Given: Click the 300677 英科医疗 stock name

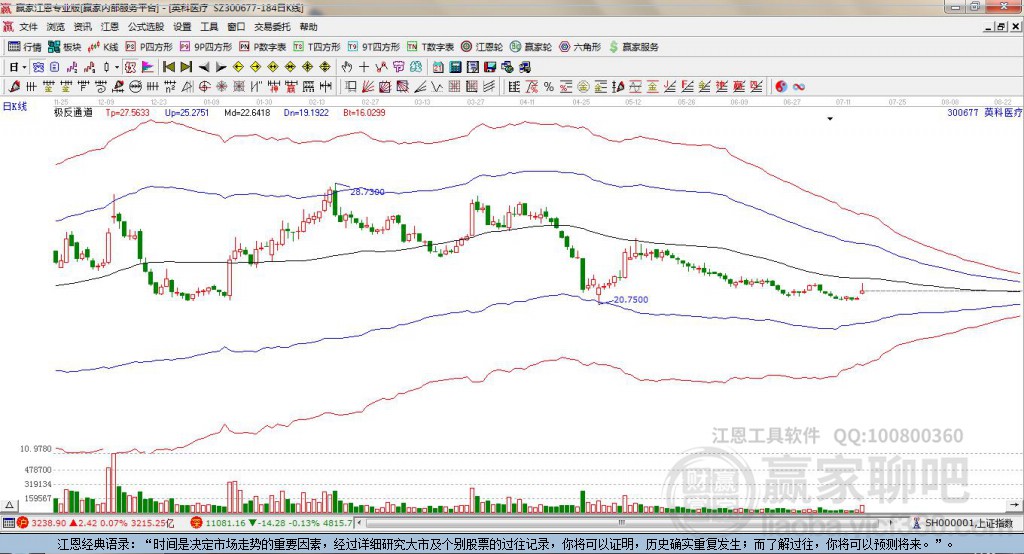Looking at the screenshot, I should coord(984,112).
